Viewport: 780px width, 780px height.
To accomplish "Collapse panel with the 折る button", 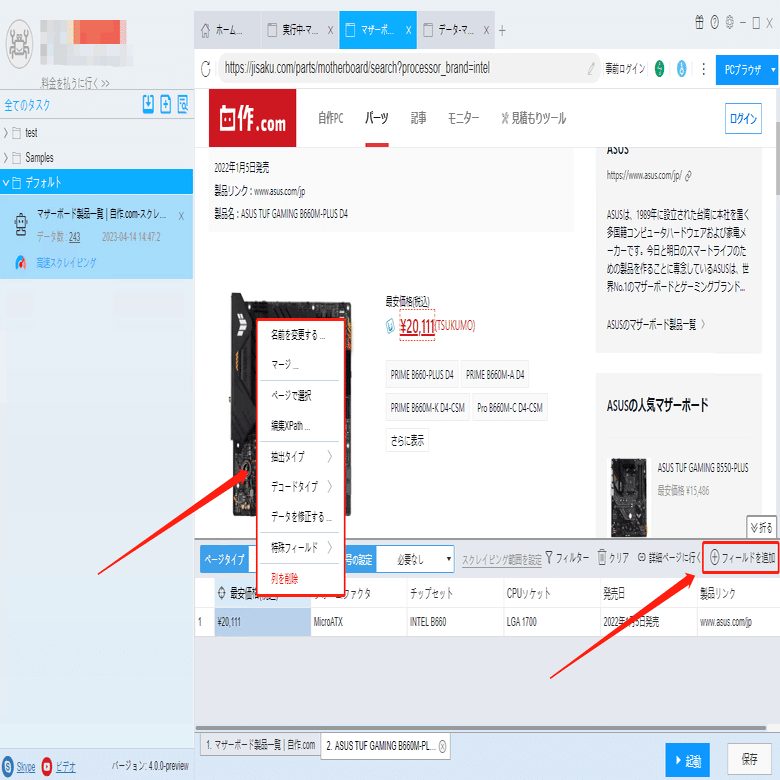I will pos(762,527).
